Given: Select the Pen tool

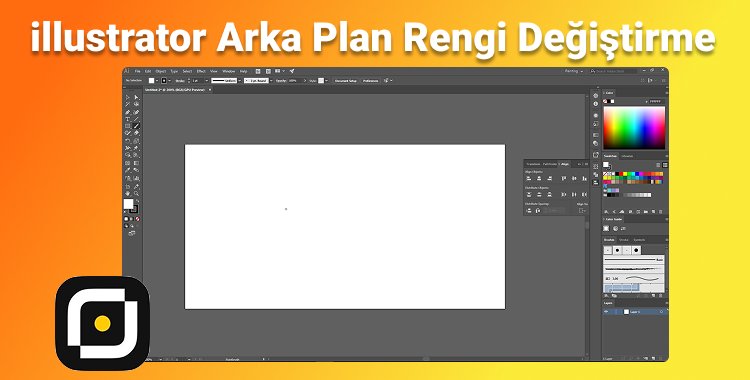Looking at the screenshot, I should [x=128, y=112].
